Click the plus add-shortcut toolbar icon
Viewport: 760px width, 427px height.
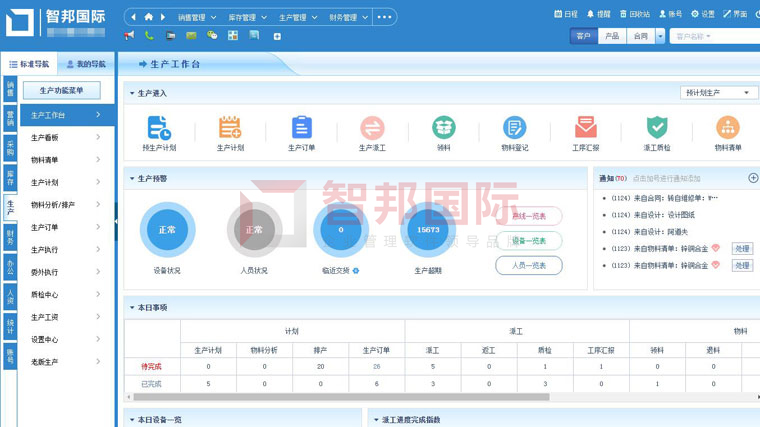pos(277,36)
